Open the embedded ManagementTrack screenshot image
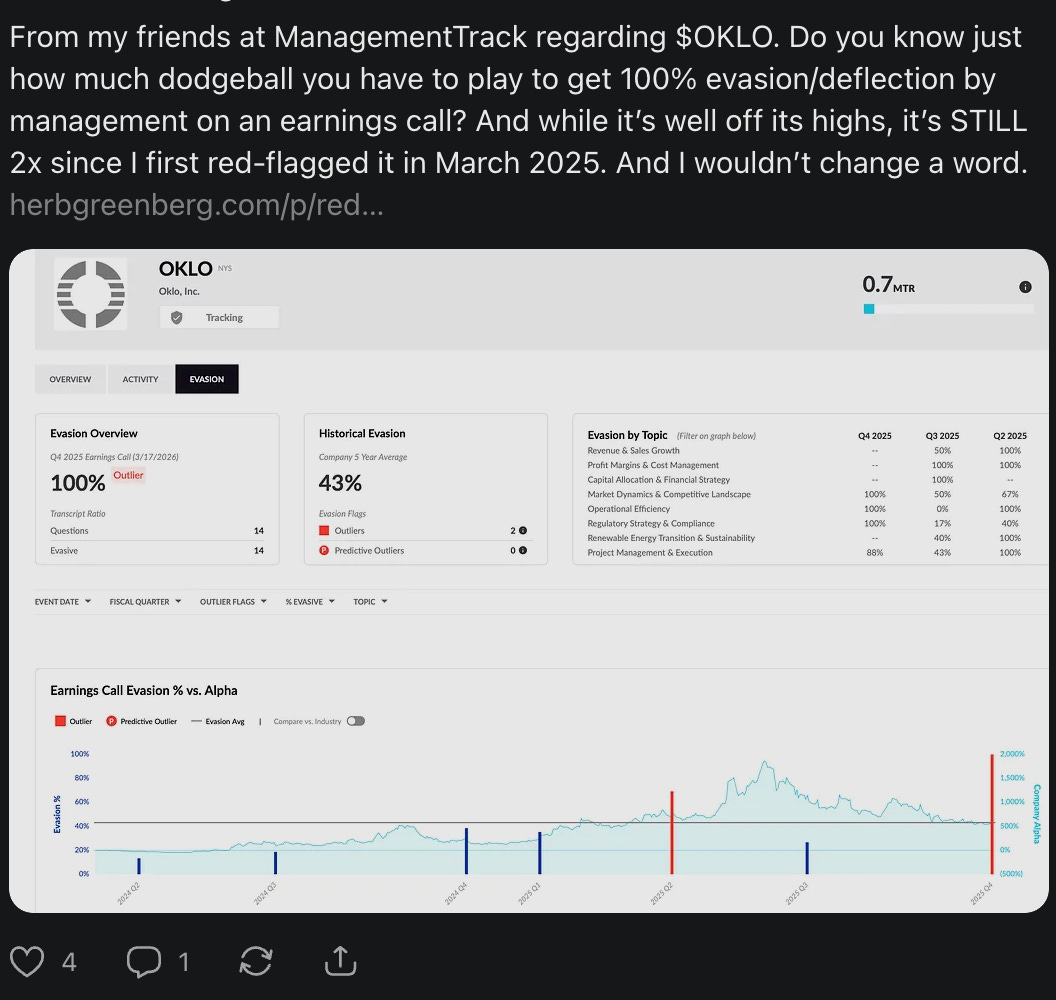This screenshot has height=1000, width=1056. click(529, 580)
